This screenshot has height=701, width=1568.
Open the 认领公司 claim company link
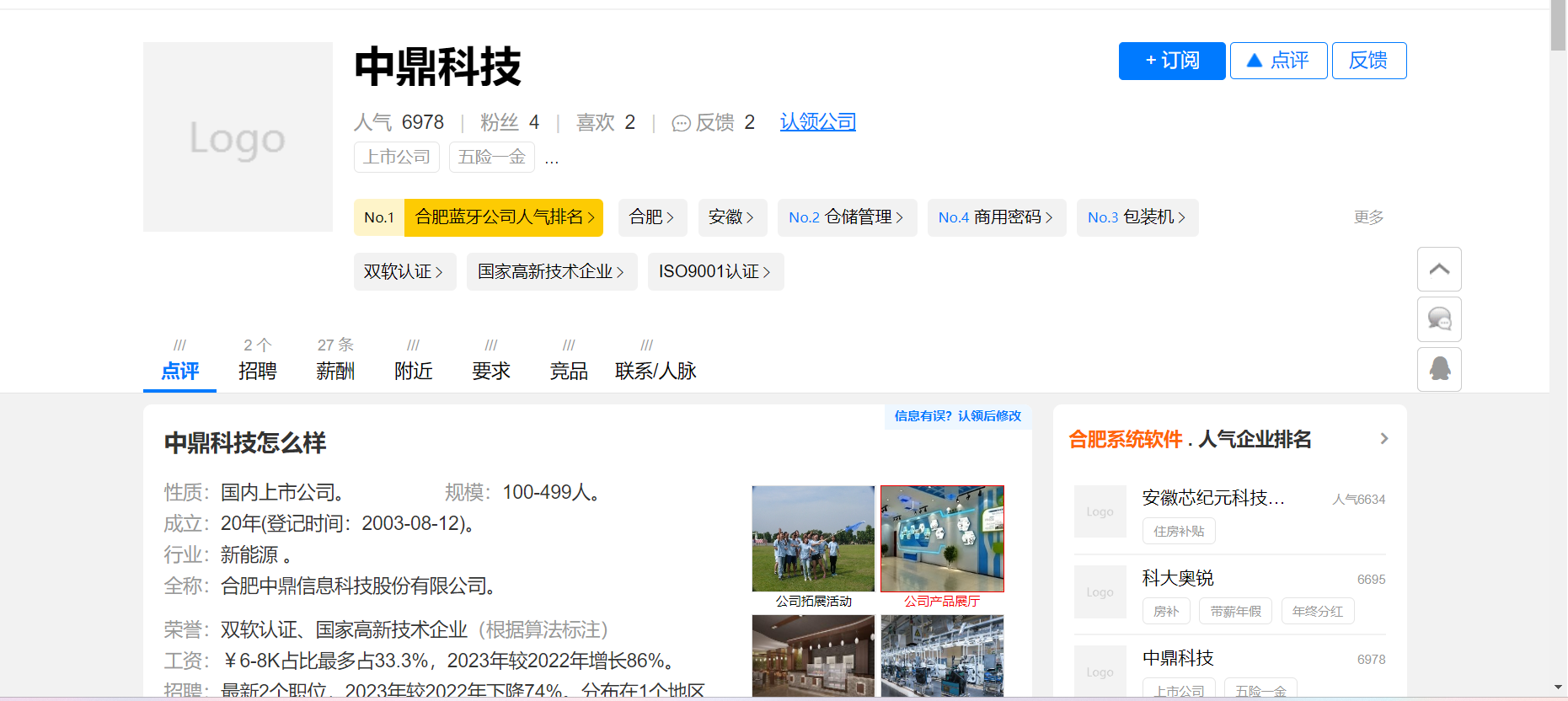(x=817, y=122)
